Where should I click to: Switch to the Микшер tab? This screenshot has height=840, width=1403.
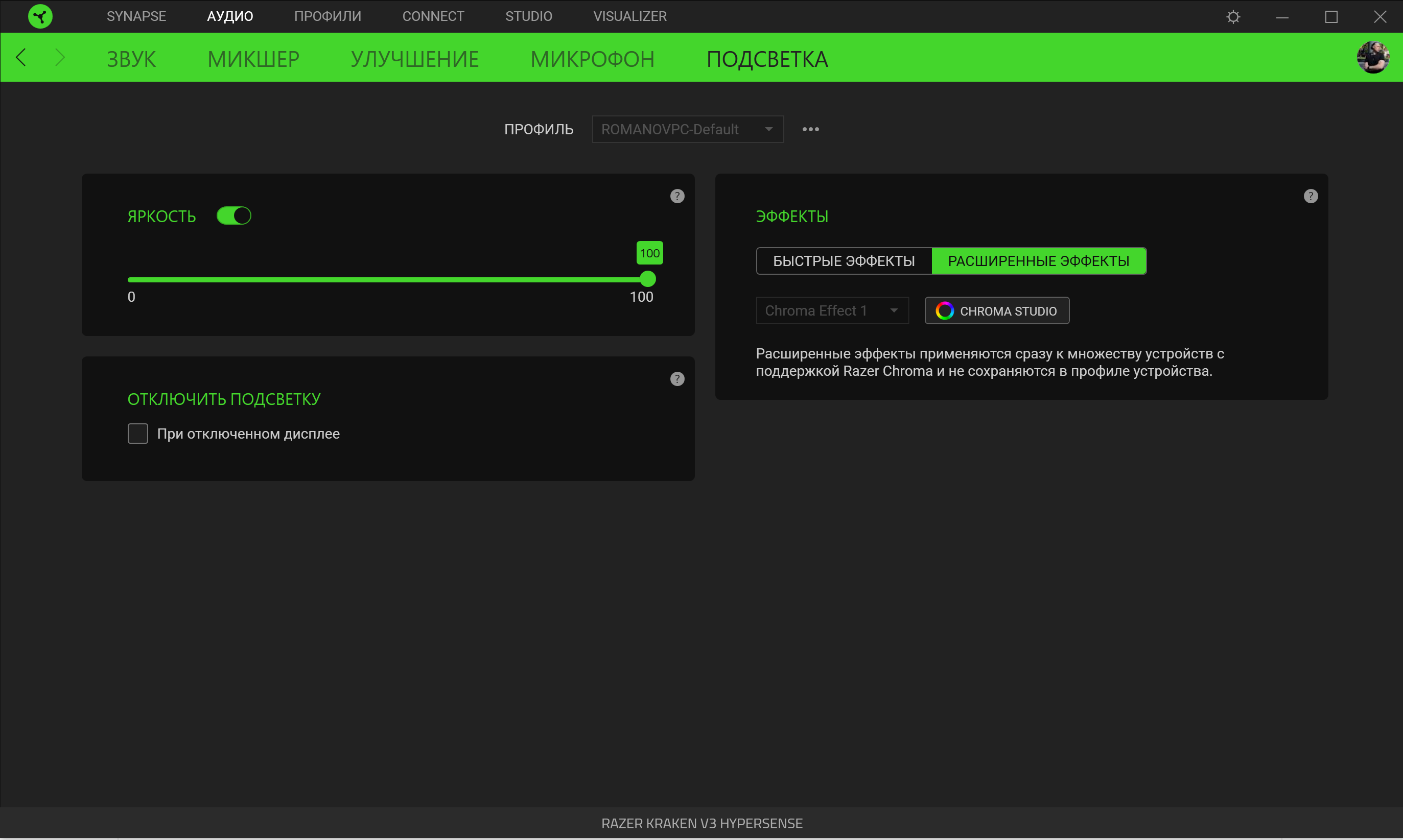(253, 59)
